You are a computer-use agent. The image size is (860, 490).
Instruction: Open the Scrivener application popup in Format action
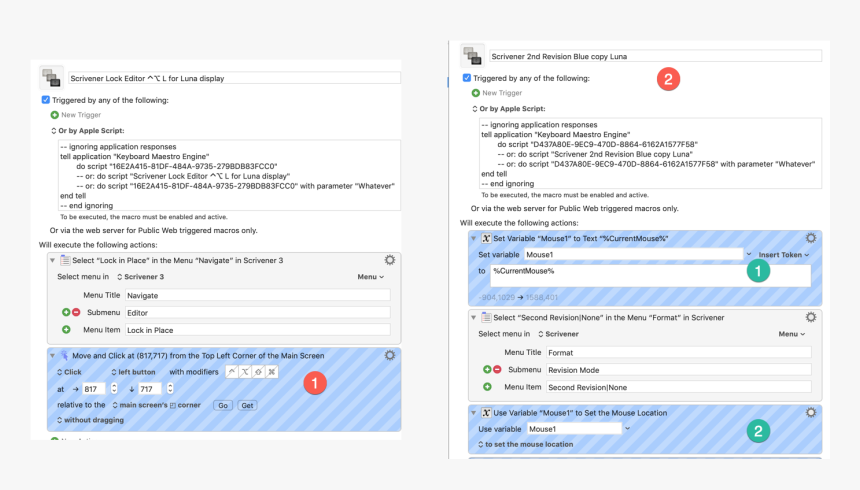point(558,334)
